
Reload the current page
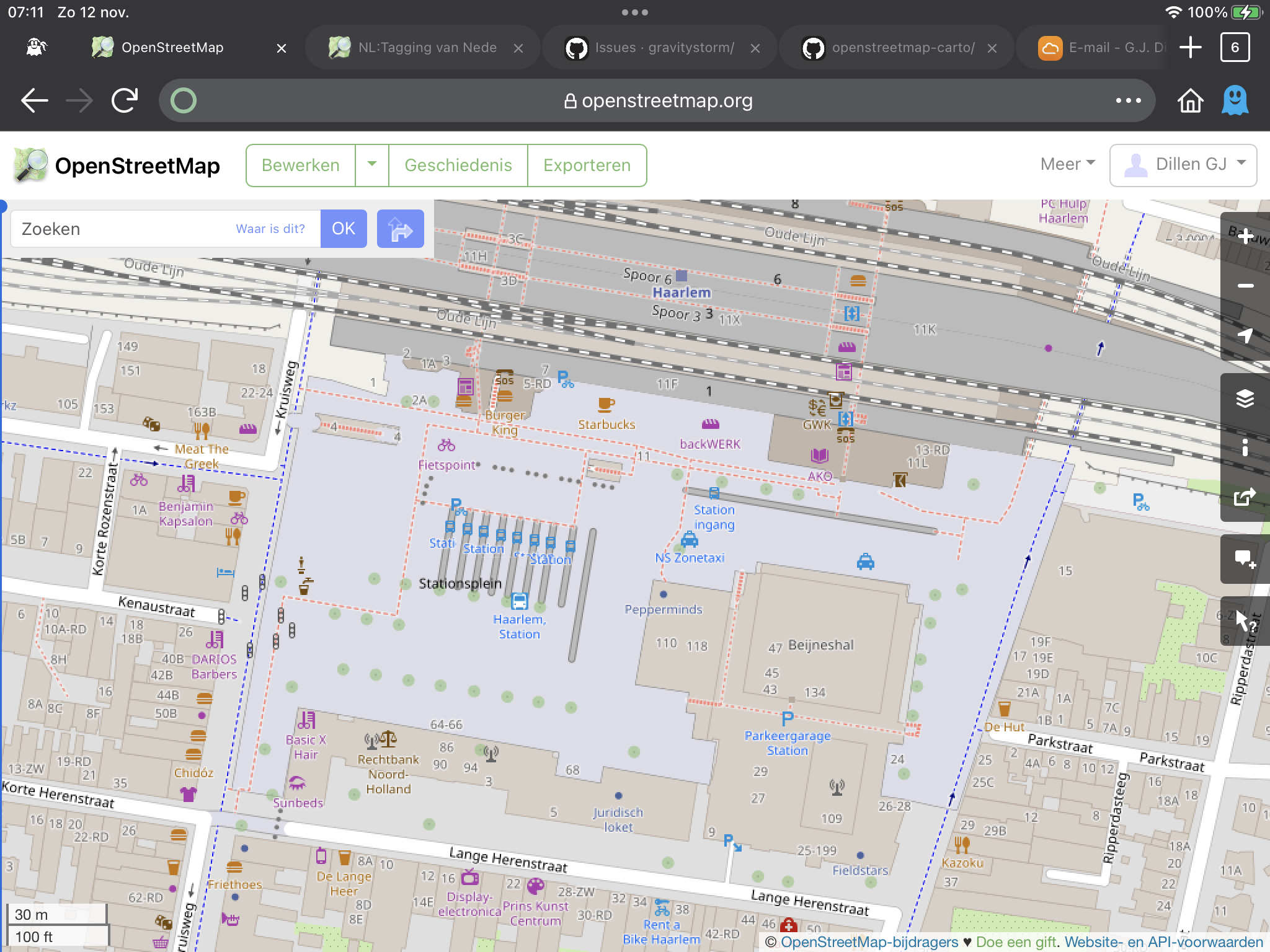pyautogui.click(x=124, y=100)
